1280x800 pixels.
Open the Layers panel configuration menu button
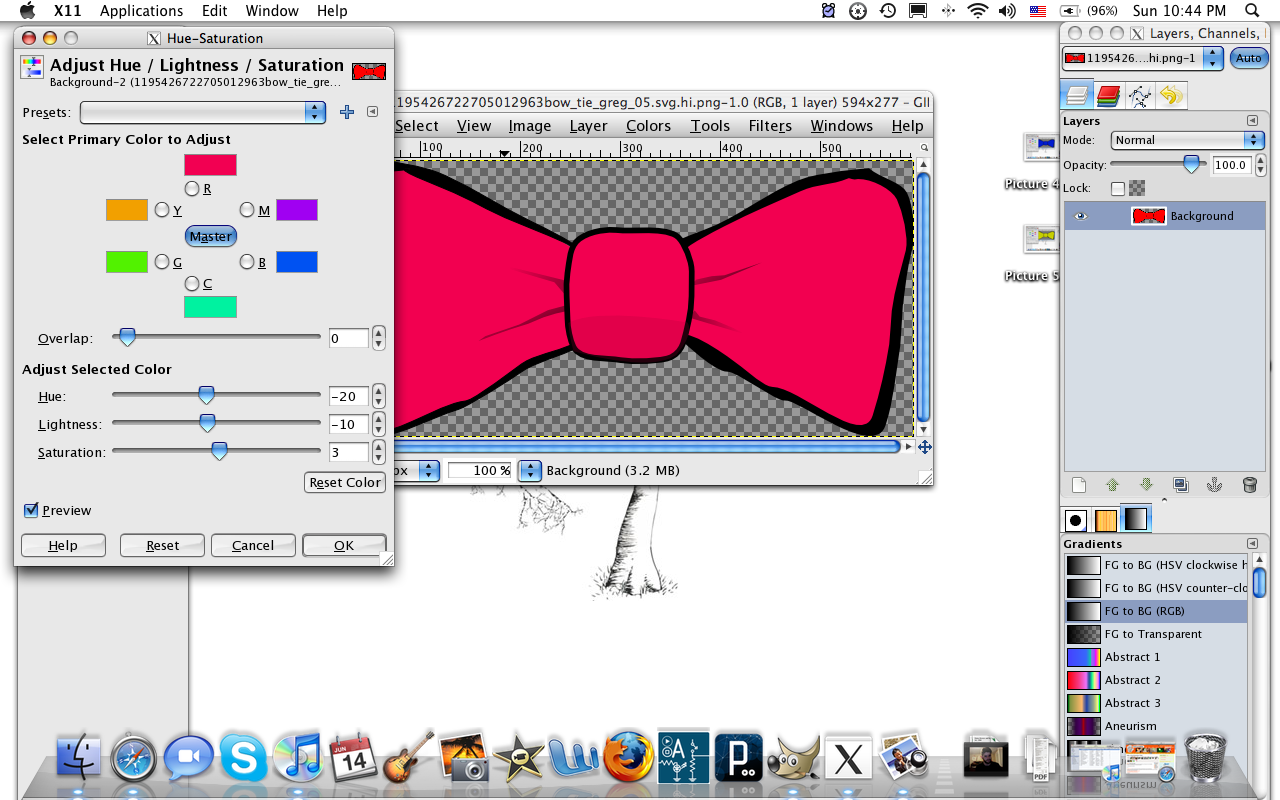[x=1252, y=121]
